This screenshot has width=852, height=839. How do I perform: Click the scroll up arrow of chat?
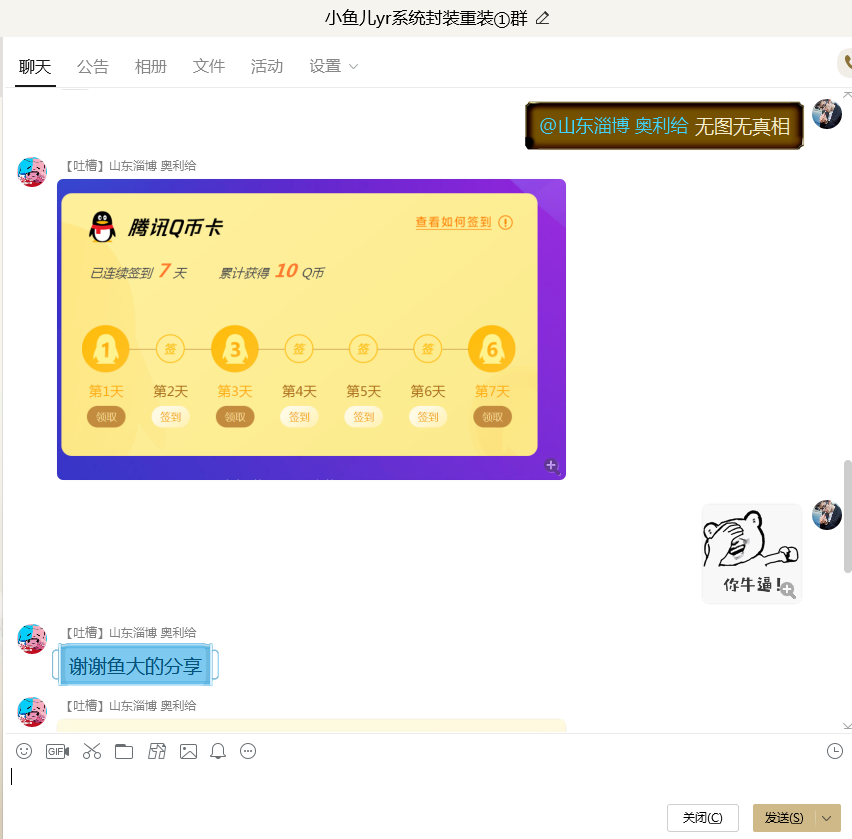[847, 95]
